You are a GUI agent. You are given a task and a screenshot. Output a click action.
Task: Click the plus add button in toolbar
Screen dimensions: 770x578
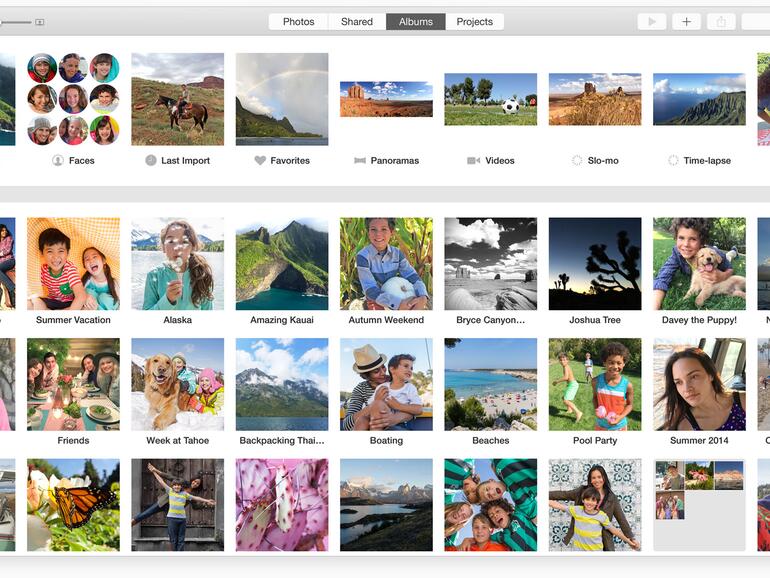687,22
